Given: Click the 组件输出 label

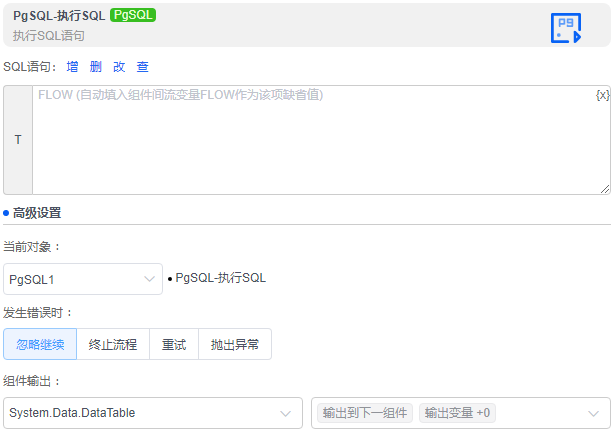Looking at the screenshot, I should [32, 381].
